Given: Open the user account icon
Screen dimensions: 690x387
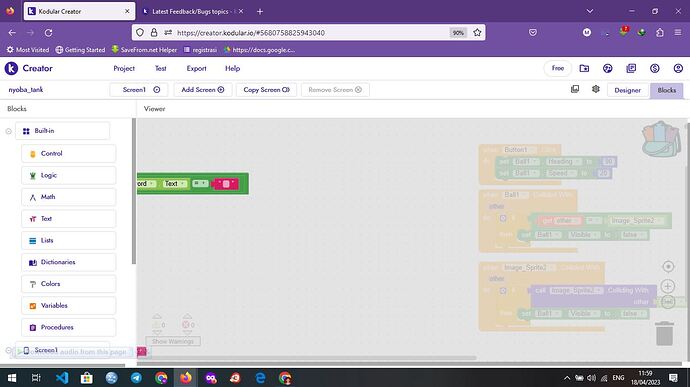Looking at the screenshot, I should click(x=678, y=68).
